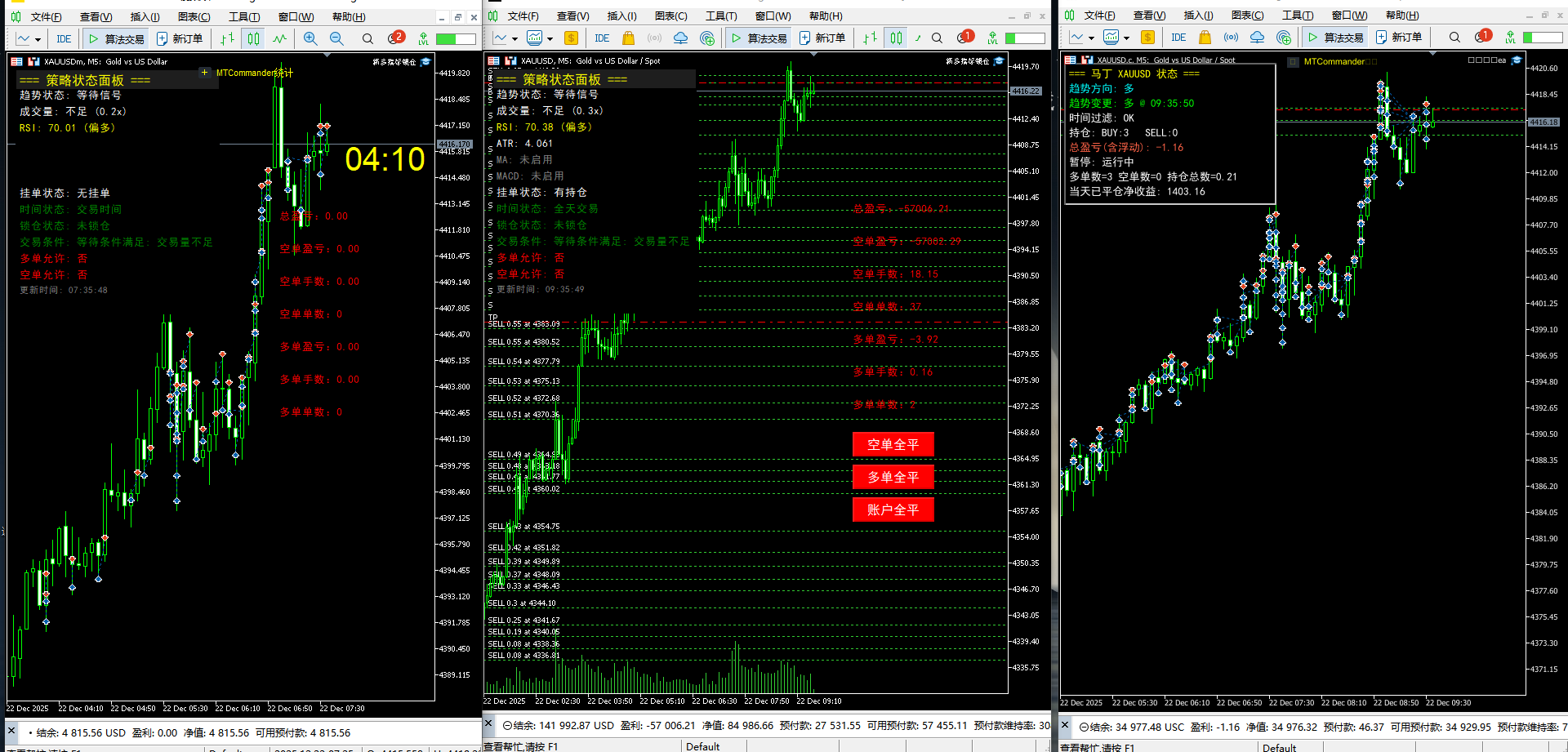Switch to line chart in left window
This screenshot has height=752, width=1568.
[x=280, y=38]
